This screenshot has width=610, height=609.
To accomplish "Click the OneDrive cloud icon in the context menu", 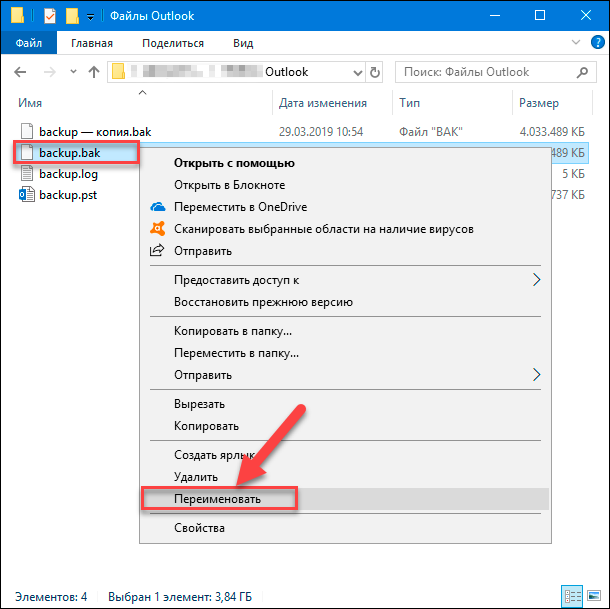I will click(158, 207).
